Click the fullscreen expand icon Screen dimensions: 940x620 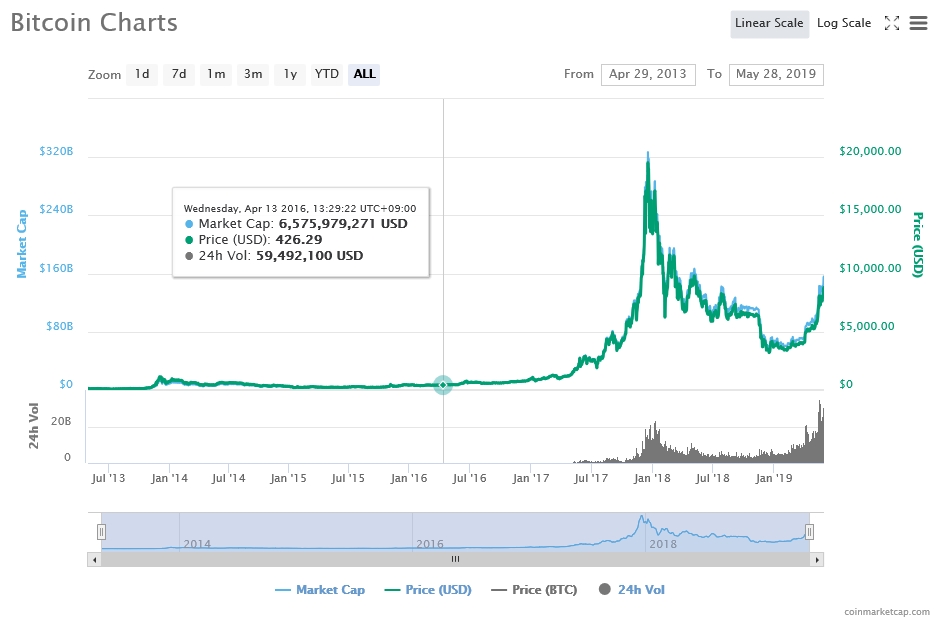[892, 24]
